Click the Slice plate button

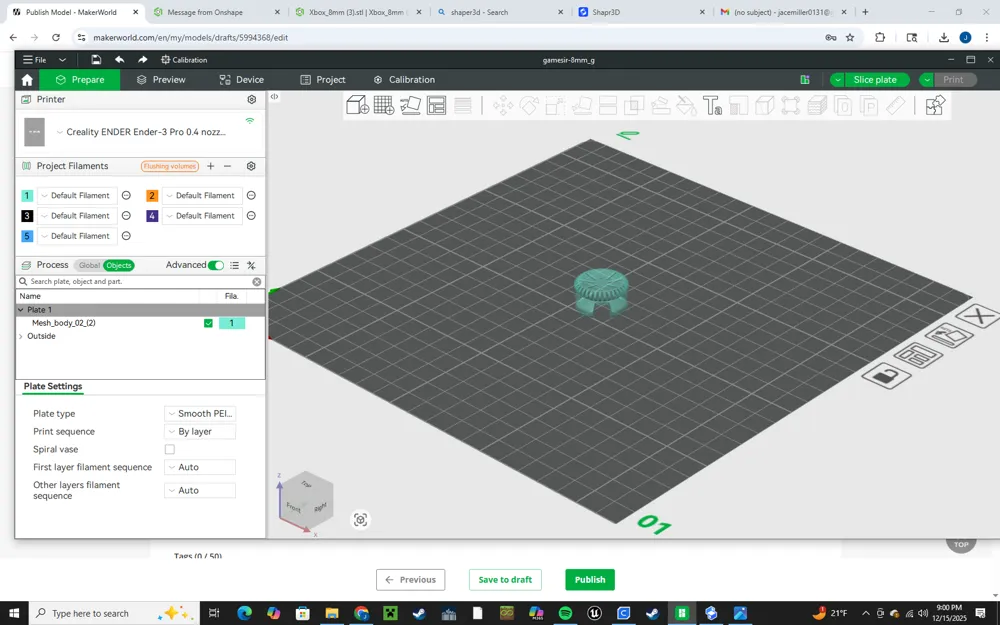(x=875, y=80)
